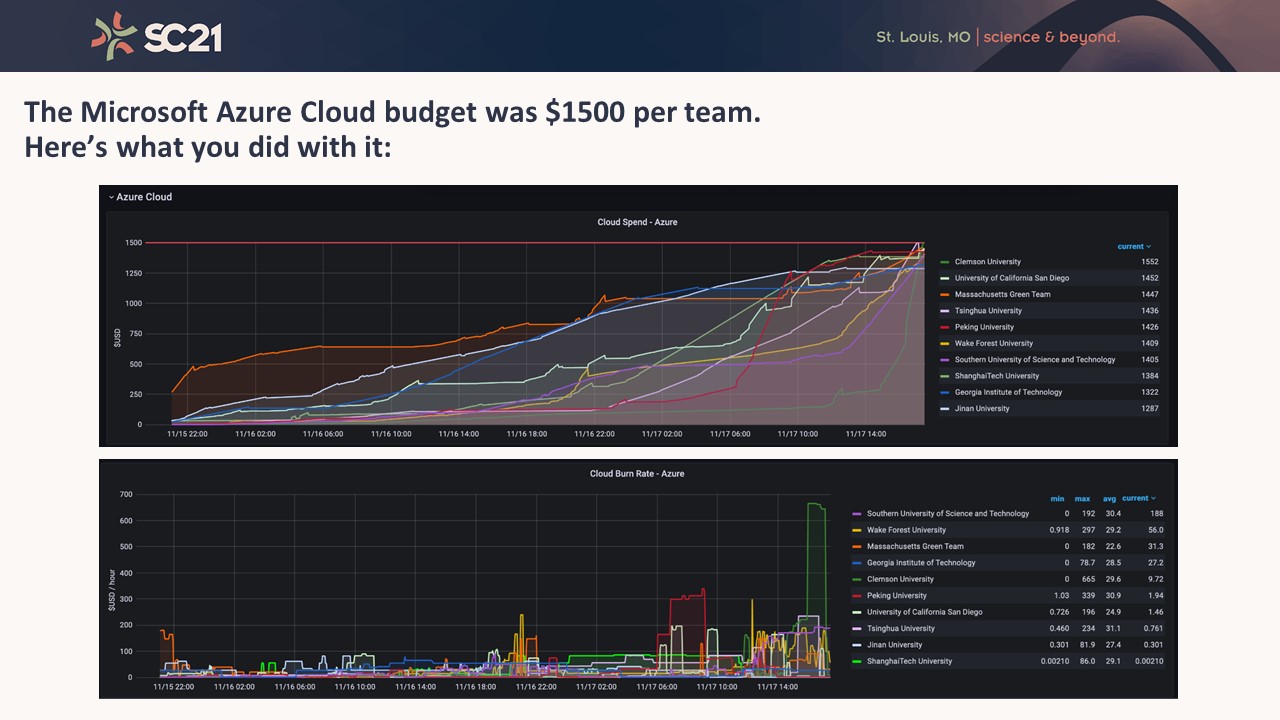Sort Burn Rate legend by current column
The image size is (1280, 720).
(1138, 498)
